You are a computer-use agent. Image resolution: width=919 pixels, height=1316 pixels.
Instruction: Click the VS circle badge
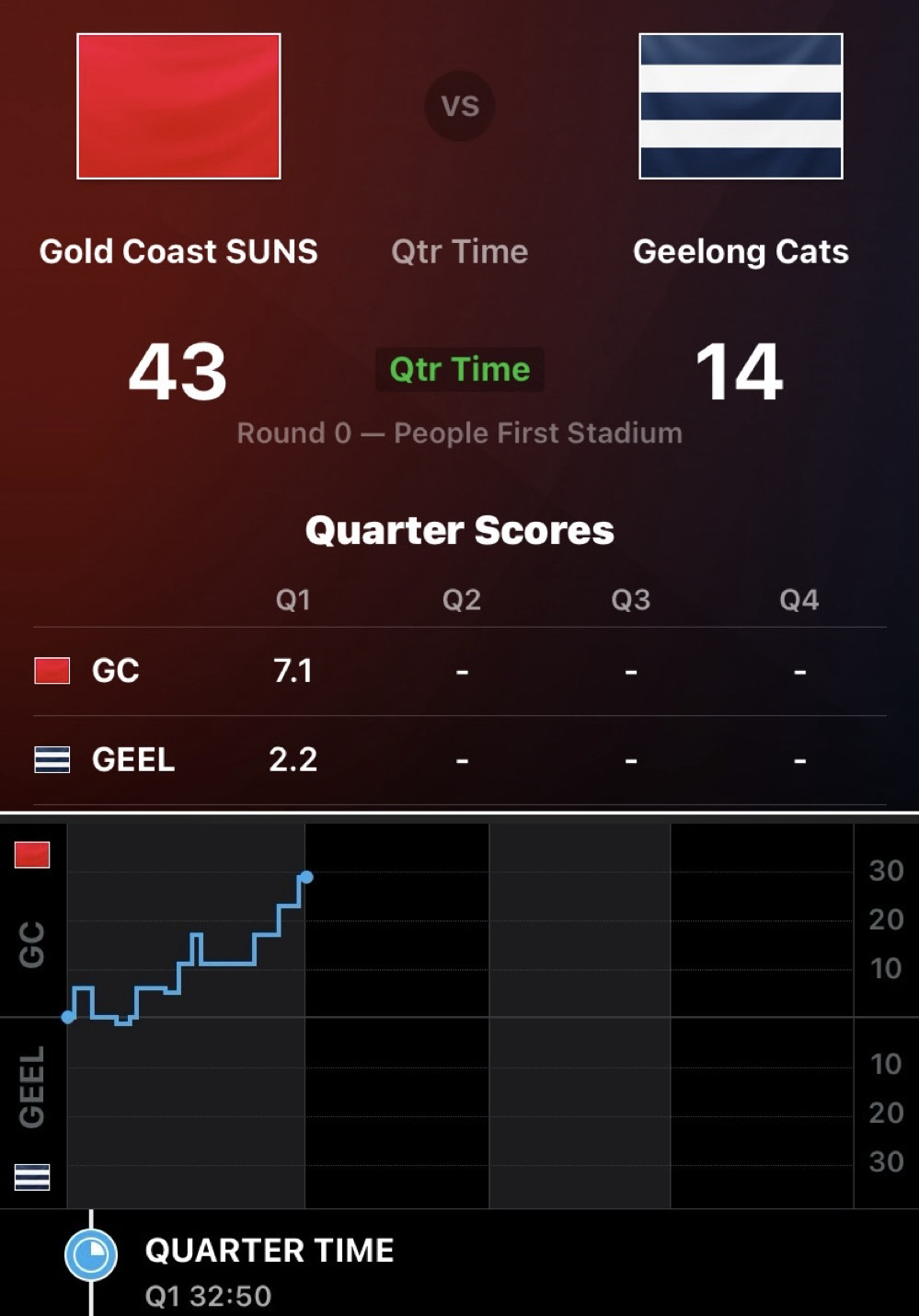tap(460, 106)
